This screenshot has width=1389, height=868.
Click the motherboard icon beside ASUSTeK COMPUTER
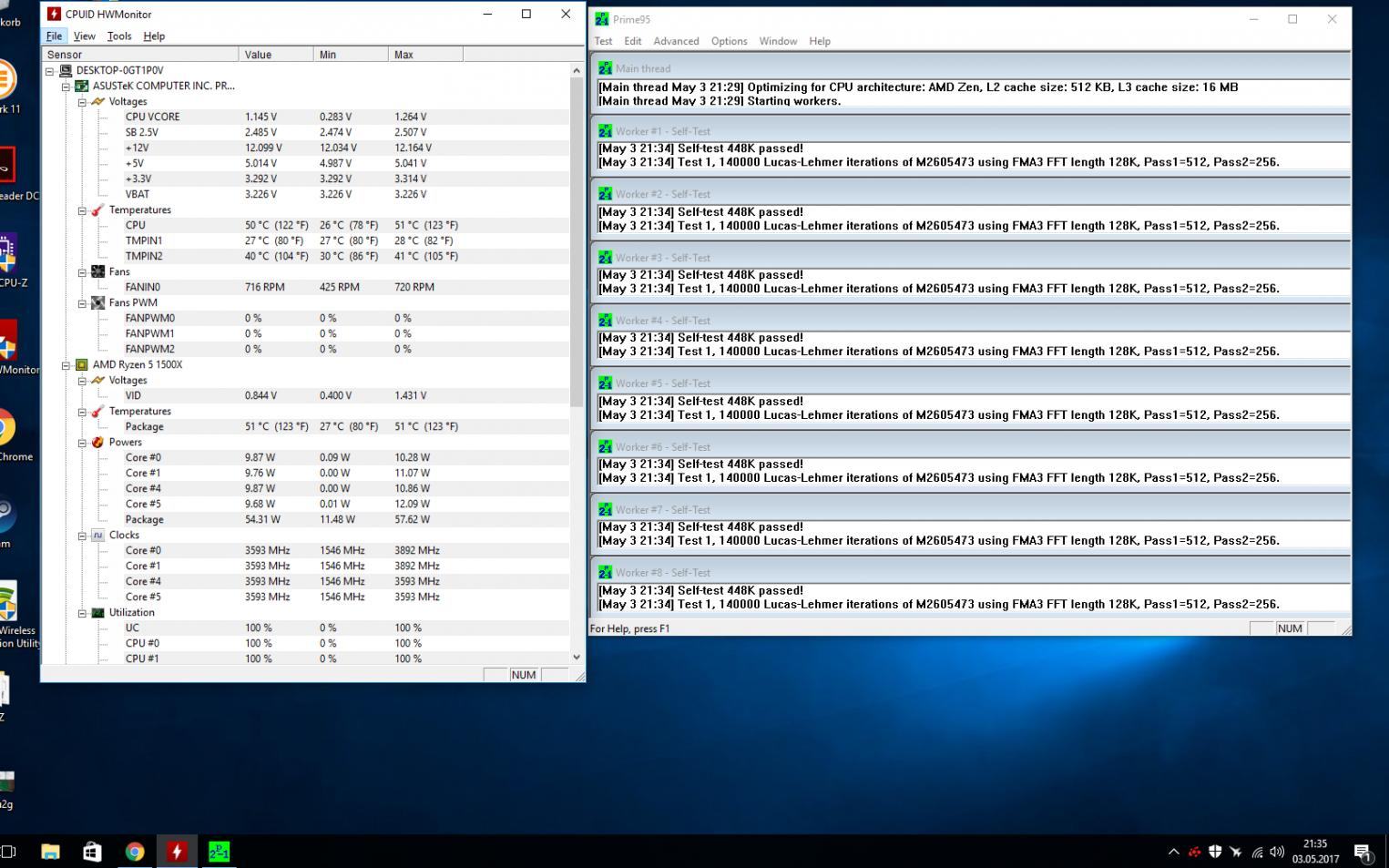tap(82, 86)
